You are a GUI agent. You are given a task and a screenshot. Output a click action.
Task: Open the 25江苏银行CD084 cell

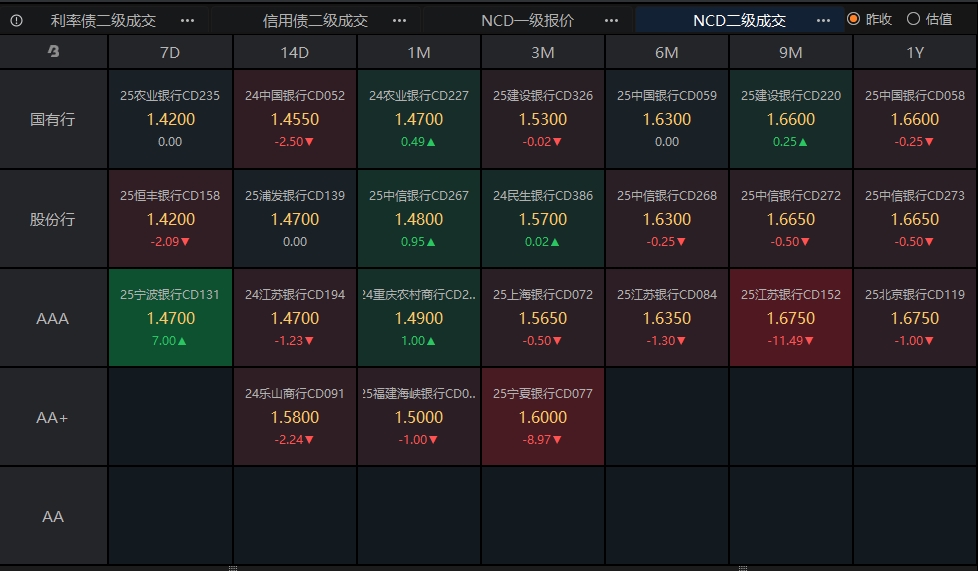tap(667, 318)
